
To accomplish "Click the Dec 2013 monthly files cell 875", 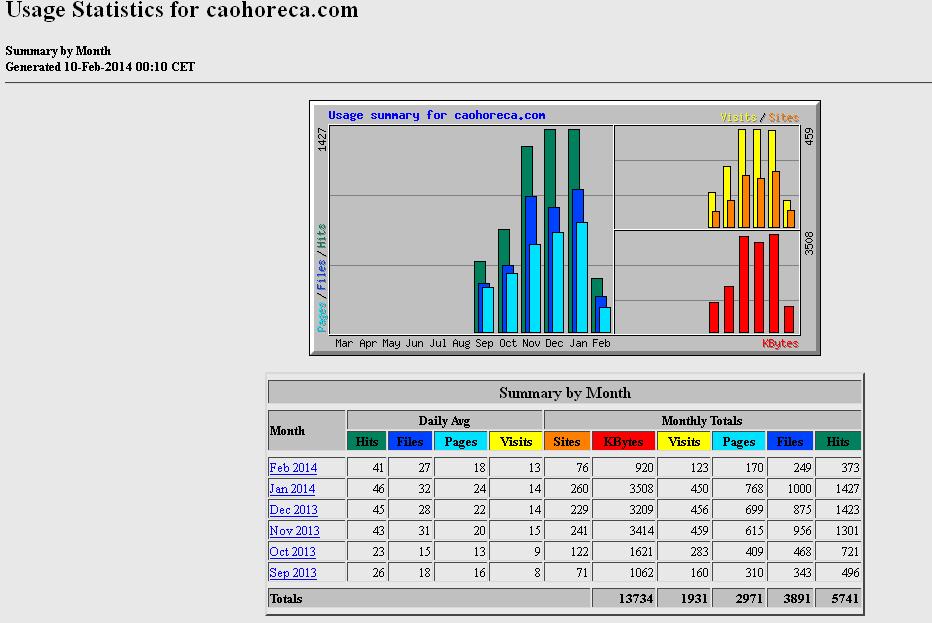I will click(x=790, y=510).
